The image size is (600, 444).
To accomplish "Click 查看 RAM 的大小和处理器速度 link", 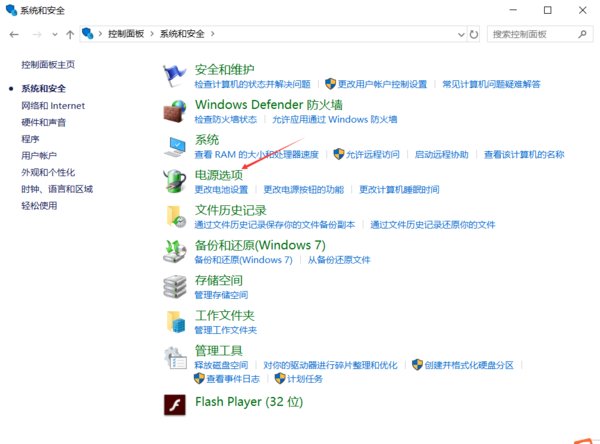I will click(256, 154).
